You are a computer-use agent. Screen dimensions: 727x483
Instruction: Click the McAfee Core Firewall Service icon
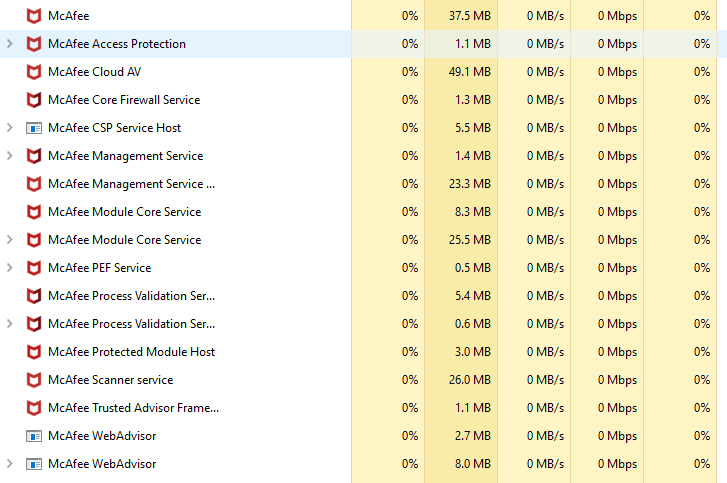[34, 100]
